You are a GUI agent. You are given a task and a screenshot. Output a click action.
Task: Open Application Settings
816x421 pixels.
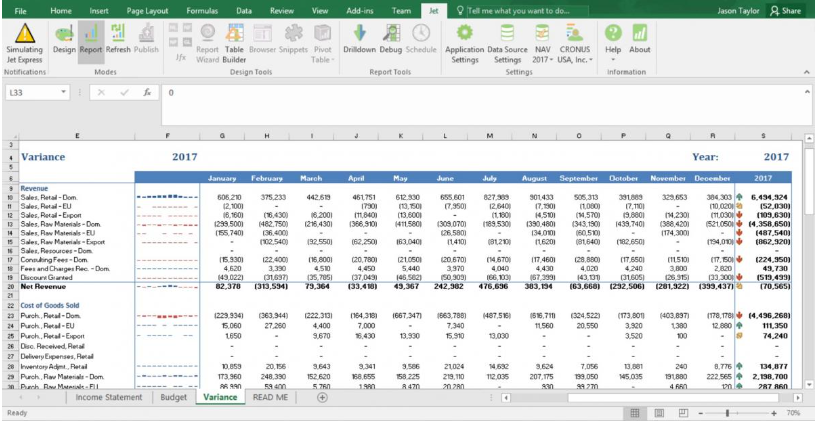click(x=464, y=44)
